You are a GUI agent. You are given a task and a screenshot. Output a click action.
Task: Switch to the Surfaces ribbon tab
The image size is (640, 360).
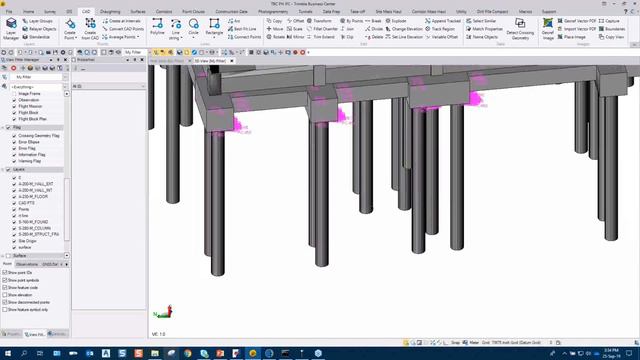click(138, 11)
